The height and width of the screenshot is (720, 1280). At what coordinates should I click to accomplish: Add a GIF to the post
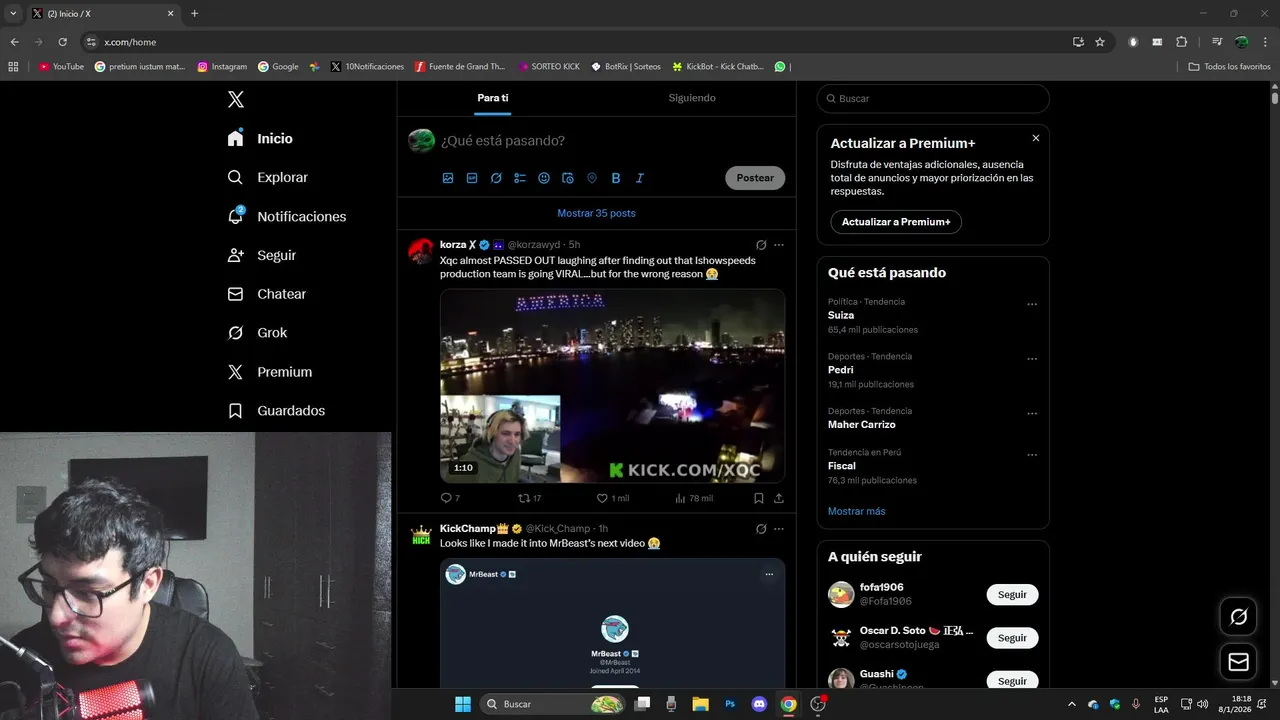472,178
